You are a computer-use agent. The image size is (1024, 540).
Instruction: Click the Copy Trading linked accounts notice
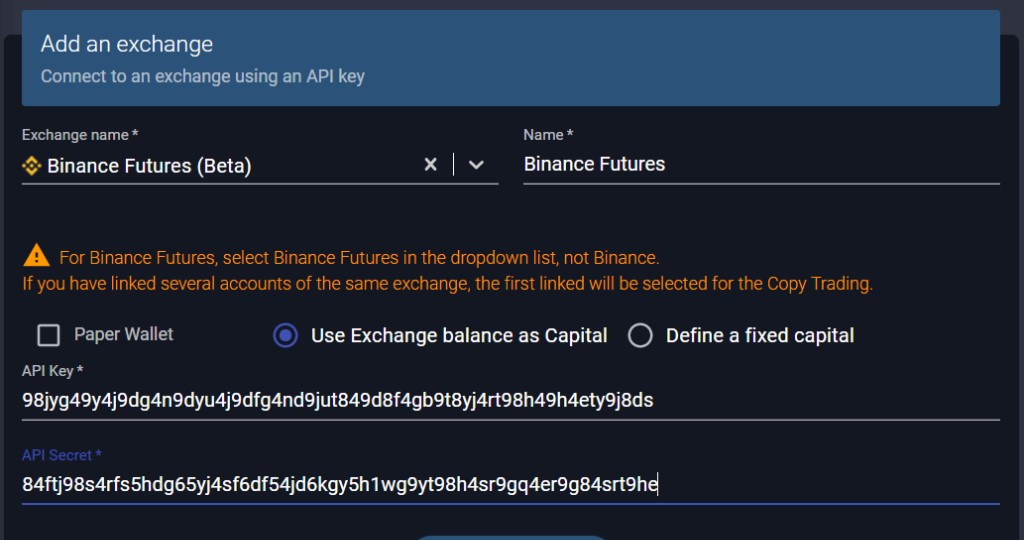click(x=447, y=284)
